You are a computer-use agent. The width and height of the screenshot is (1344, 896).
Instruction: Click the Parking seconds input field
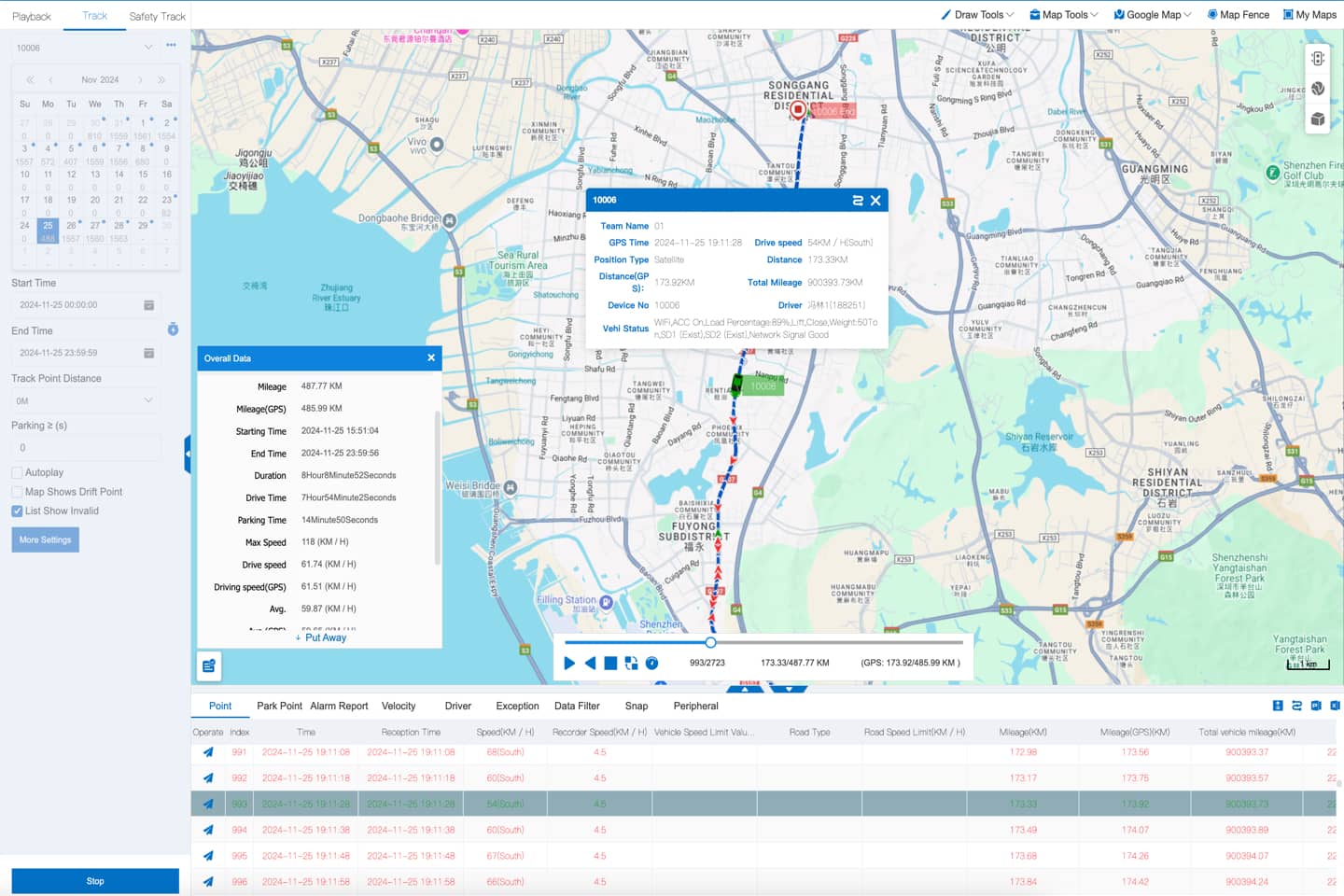(x=86, y=448)
